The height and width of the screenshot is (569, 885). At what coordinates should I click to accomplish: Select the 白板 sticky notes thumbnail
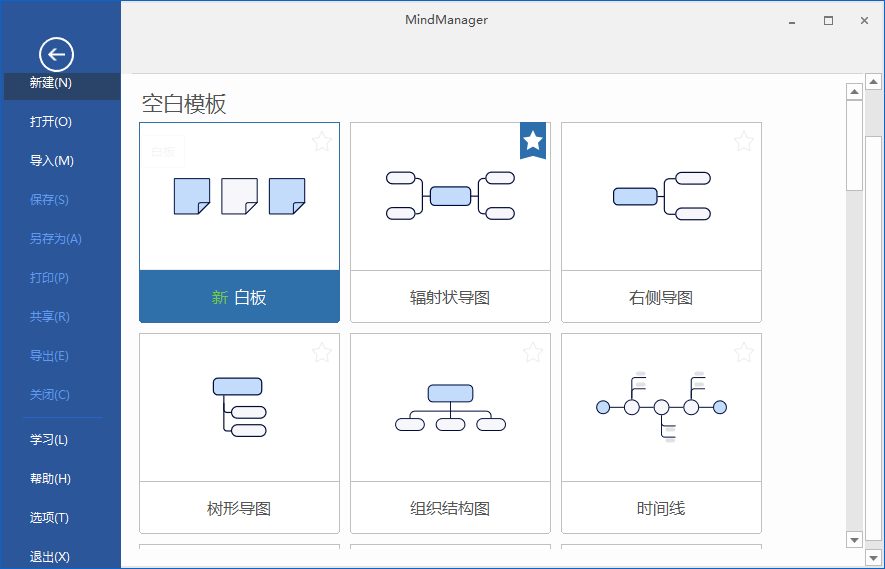click(239, 196)
